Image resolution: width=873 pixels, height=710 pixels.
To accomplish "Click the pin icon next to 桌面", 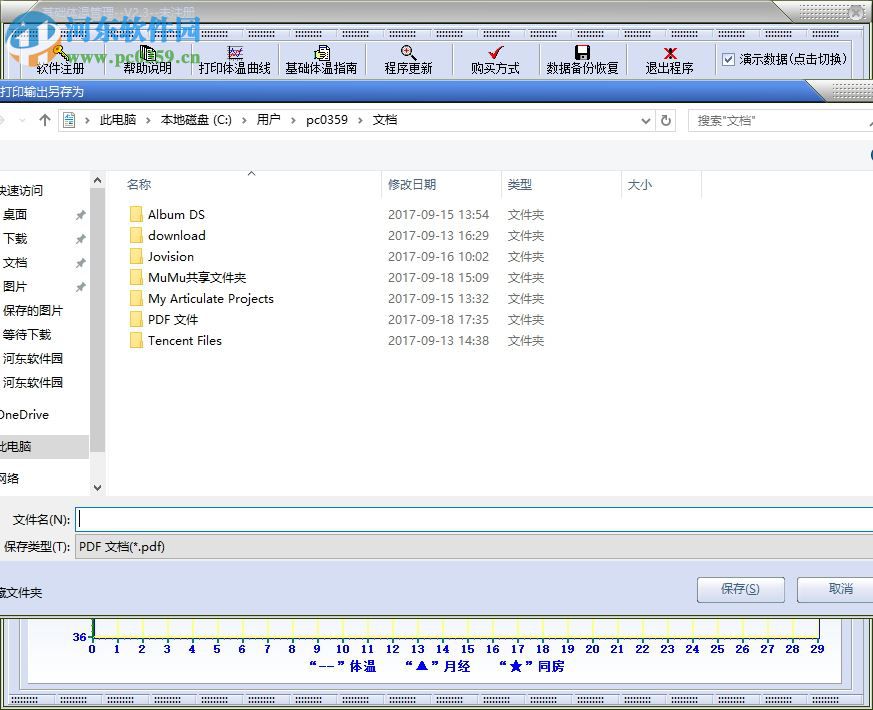I will pyautogui.click(x=81, y=215).
